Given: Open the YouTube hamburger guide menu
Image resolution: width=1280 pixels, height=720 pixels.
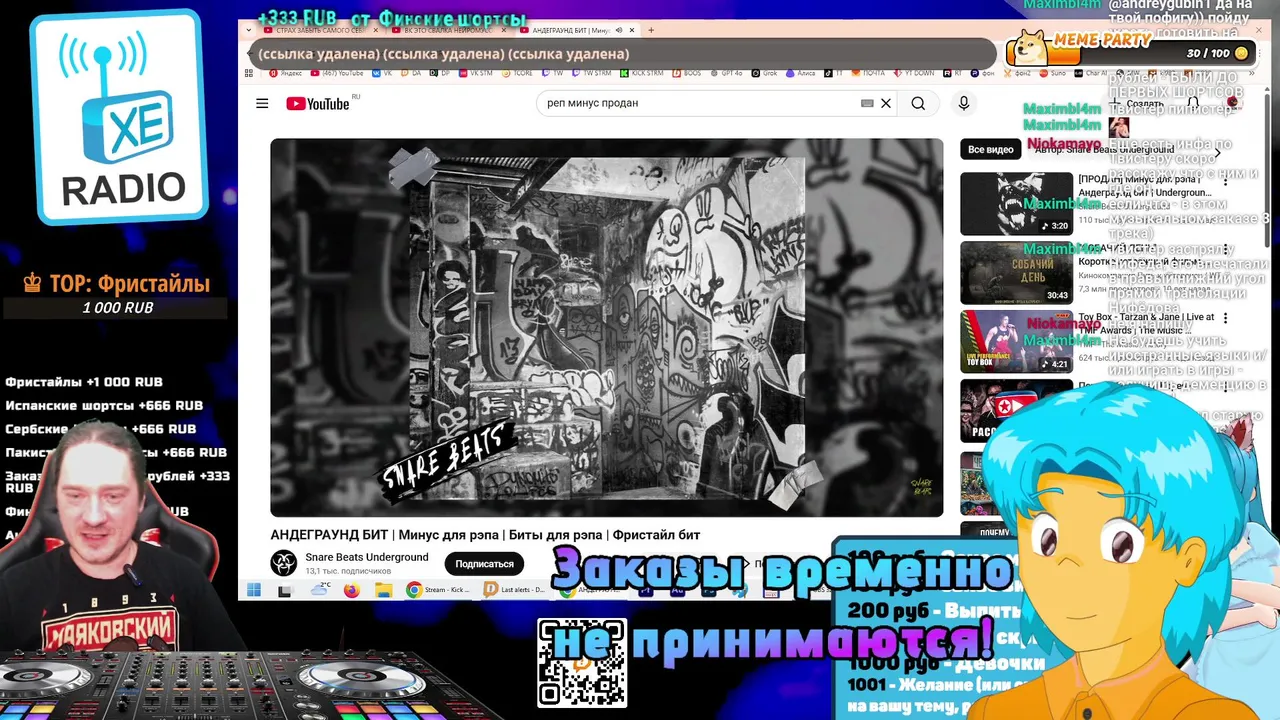Looking at the screenshot, I should [262, 103].
